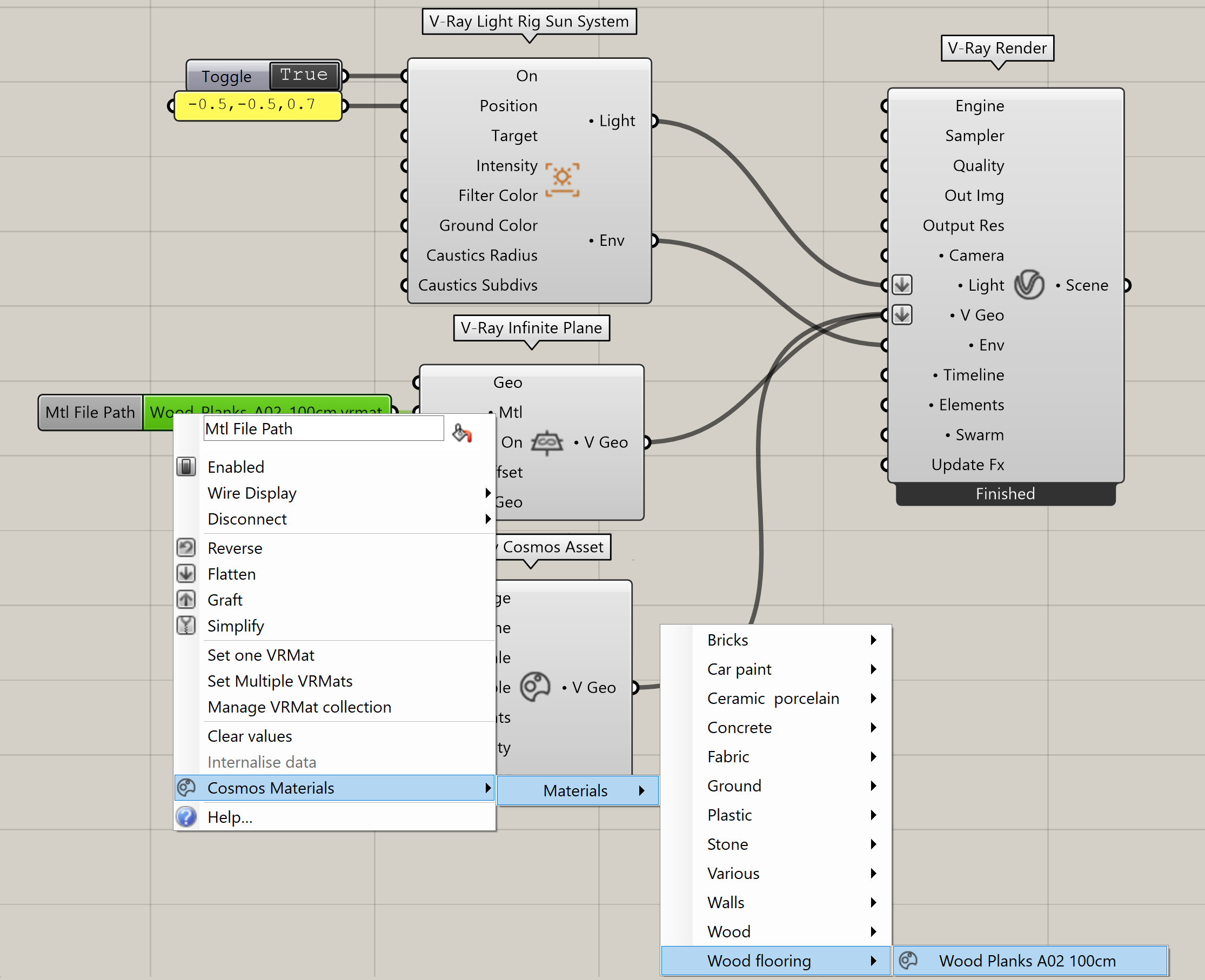Click Manage VRMat collection
Image resolution: width=1205 pixels, height=980 pixels.
[334, 707]
